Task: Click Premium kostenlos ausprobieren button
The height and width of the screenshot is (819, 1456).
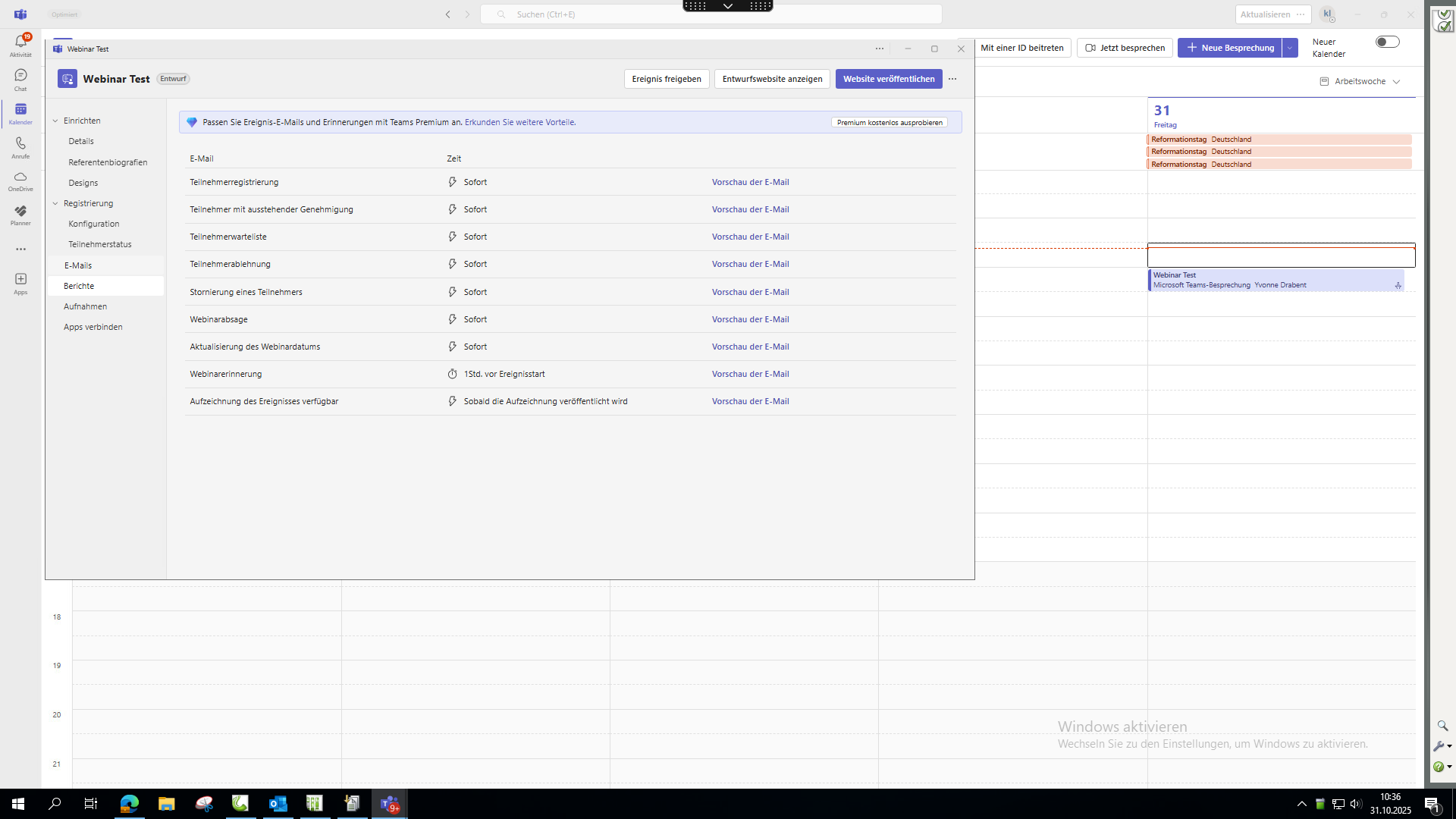Action: coord(889,122)
